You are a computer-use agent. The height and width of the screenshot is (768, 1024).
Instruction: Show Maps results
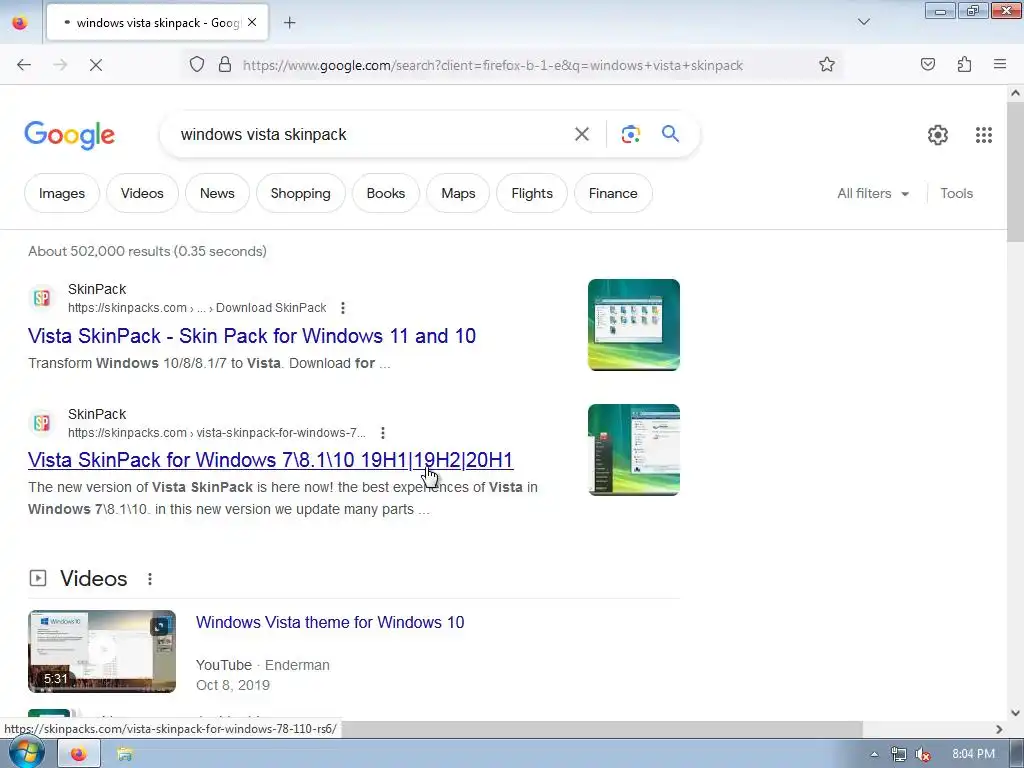coord(458,193)
